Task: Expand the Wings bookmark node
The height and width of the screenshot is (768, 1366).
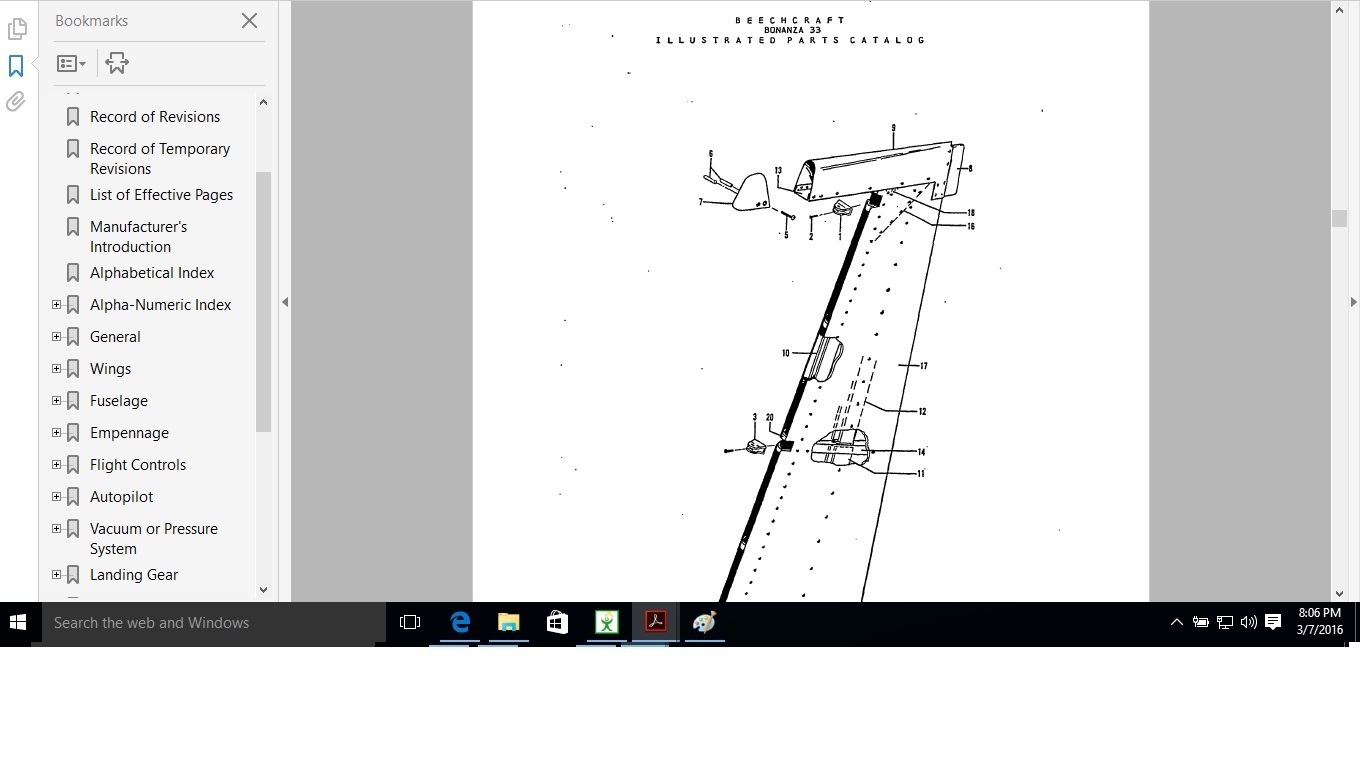Action: click(x=57, y=369)
